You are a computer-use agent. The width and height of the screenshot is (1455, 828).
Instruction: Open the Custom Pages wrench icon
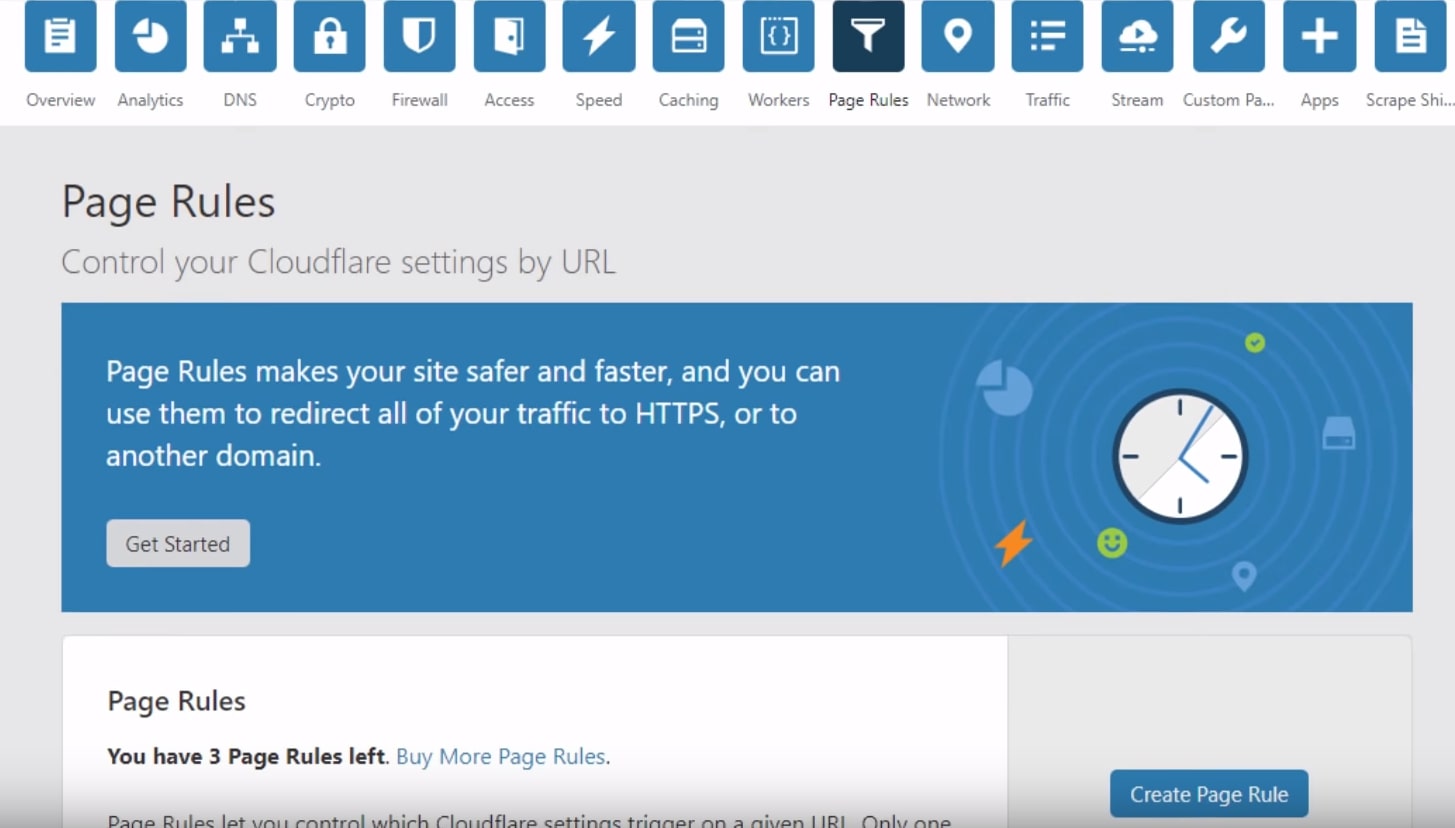(1228, 36)
